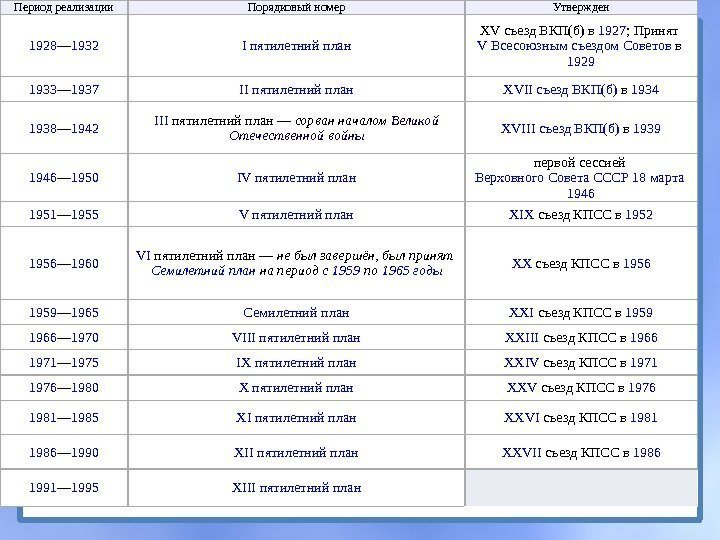Select the cell 'XII пятилетний план'
Image resolution: width=720 pixels, height=540 pixels.
click(296, 453)
